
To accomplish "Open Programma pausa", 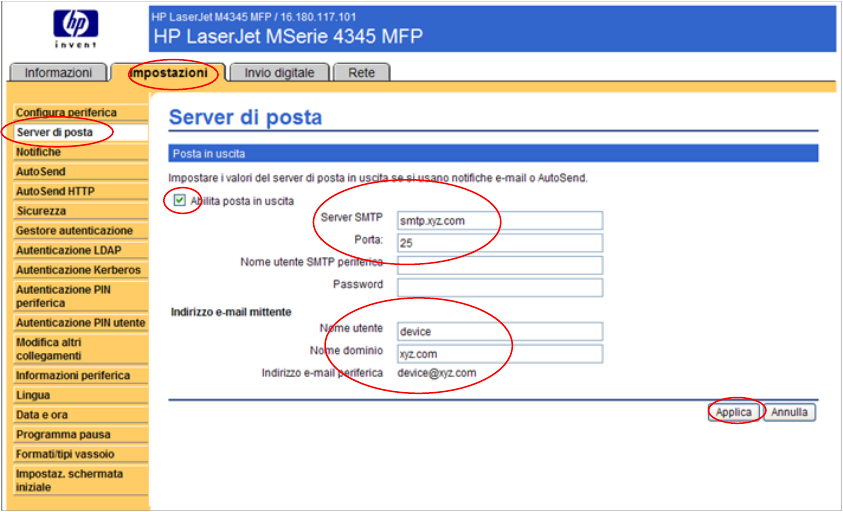I will pos(80,434).
